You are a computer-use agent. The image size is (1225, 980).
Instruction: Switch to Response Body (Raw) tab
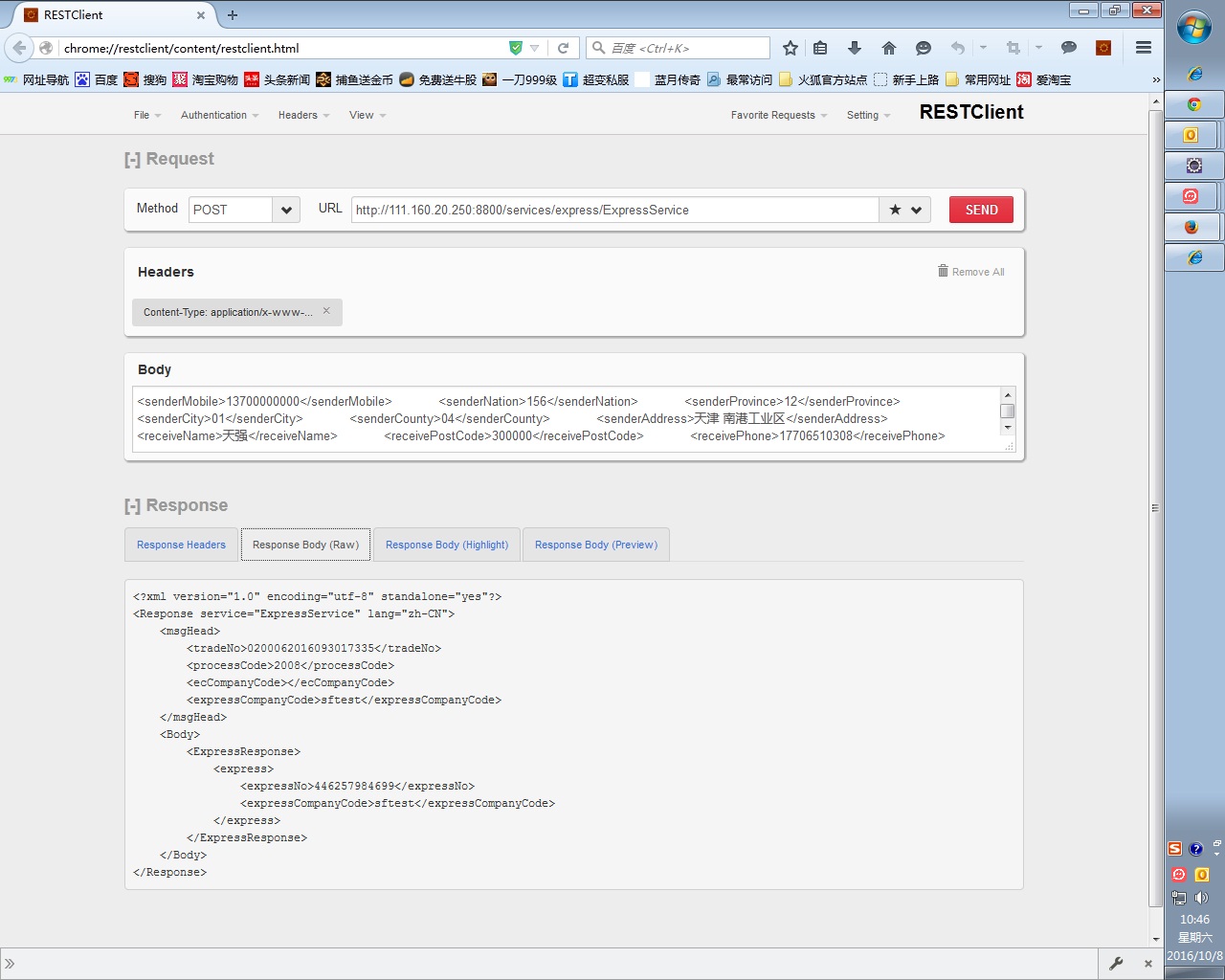pyautogui.click(x=305, y=545)
